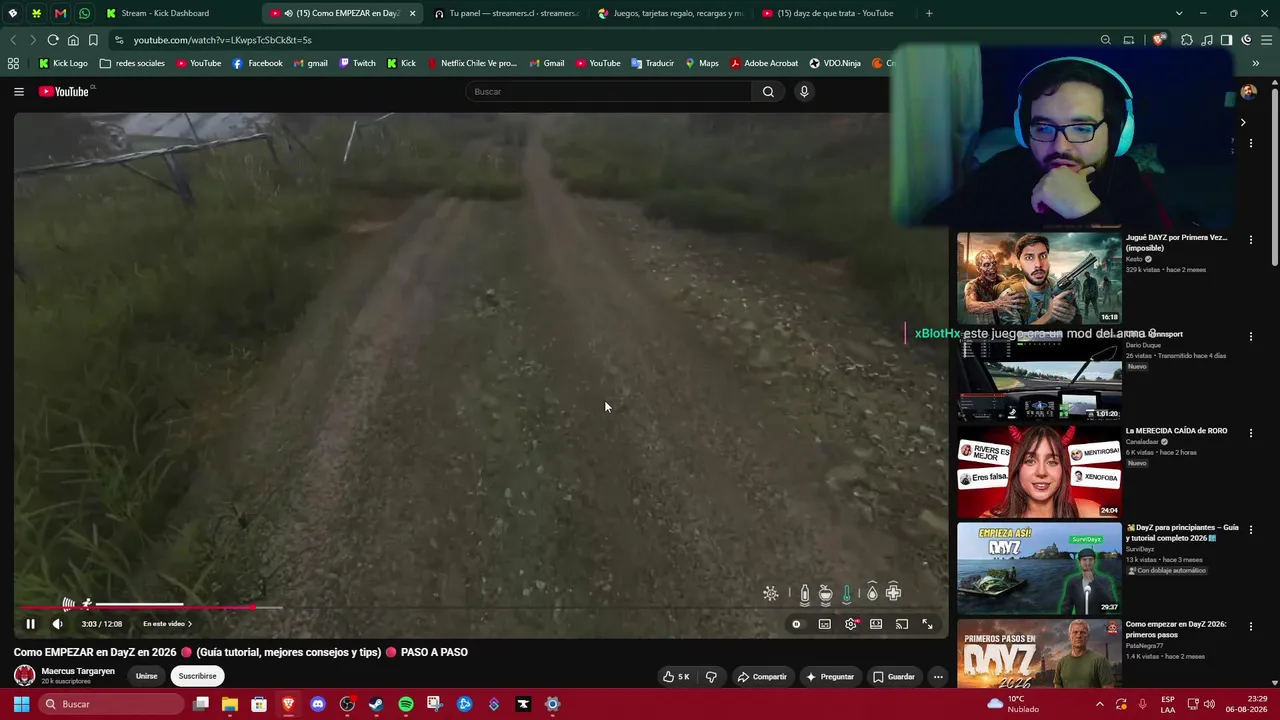Open the Brave Shields icon in the address bar
The height and width of the screenshot is (720, 1280).
click(x=1159, y=40)
